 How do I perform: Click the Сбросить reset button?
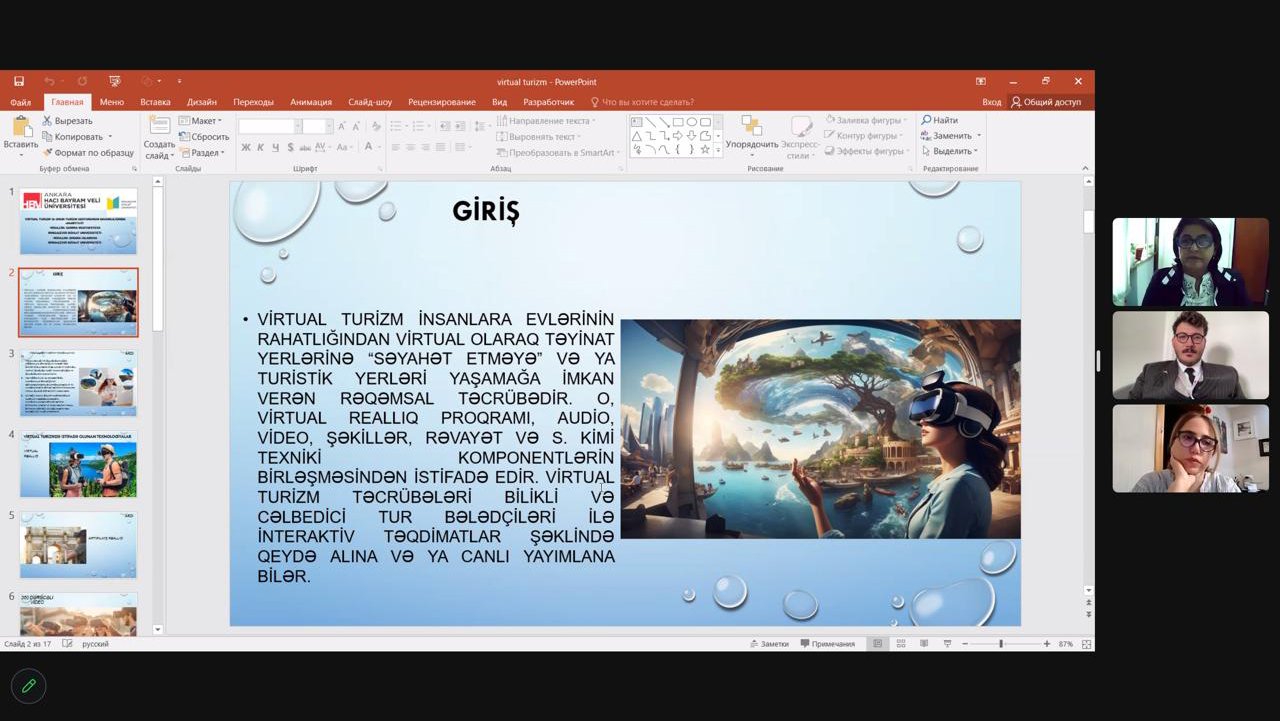[205, 137]
